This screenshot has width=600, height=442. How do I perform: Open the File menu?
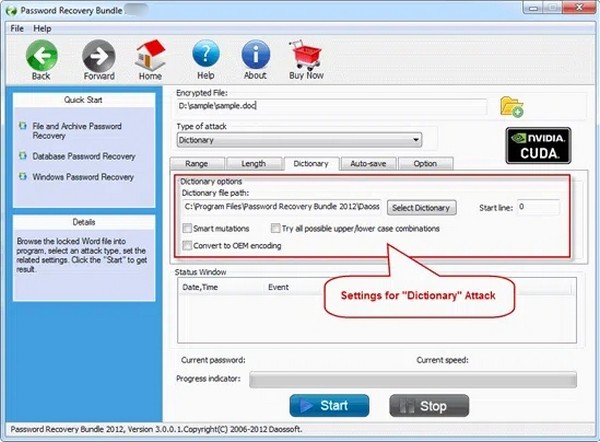pos(17,29)
